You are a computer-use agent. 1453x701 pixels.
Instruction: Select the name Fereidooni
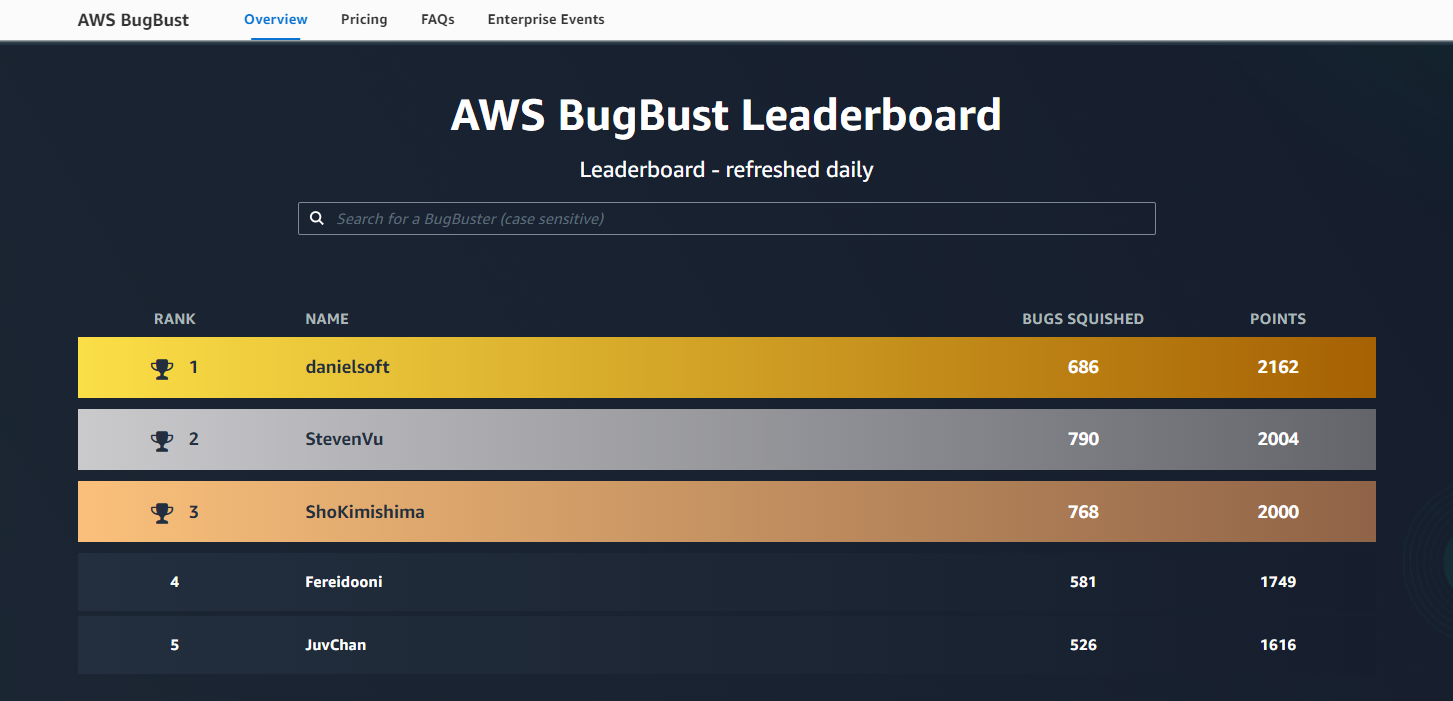[x=344, y=582]
